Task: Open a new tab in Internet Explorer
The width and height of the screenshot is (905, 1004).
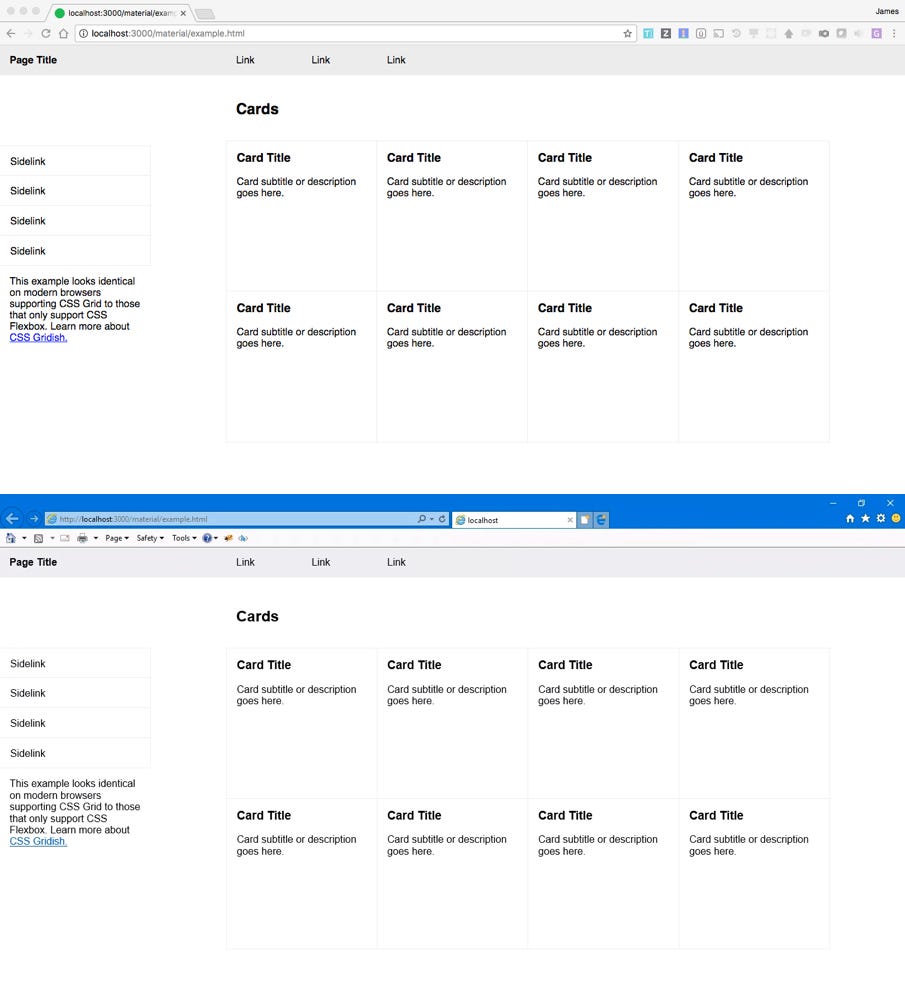Action: tap(585, 520)
